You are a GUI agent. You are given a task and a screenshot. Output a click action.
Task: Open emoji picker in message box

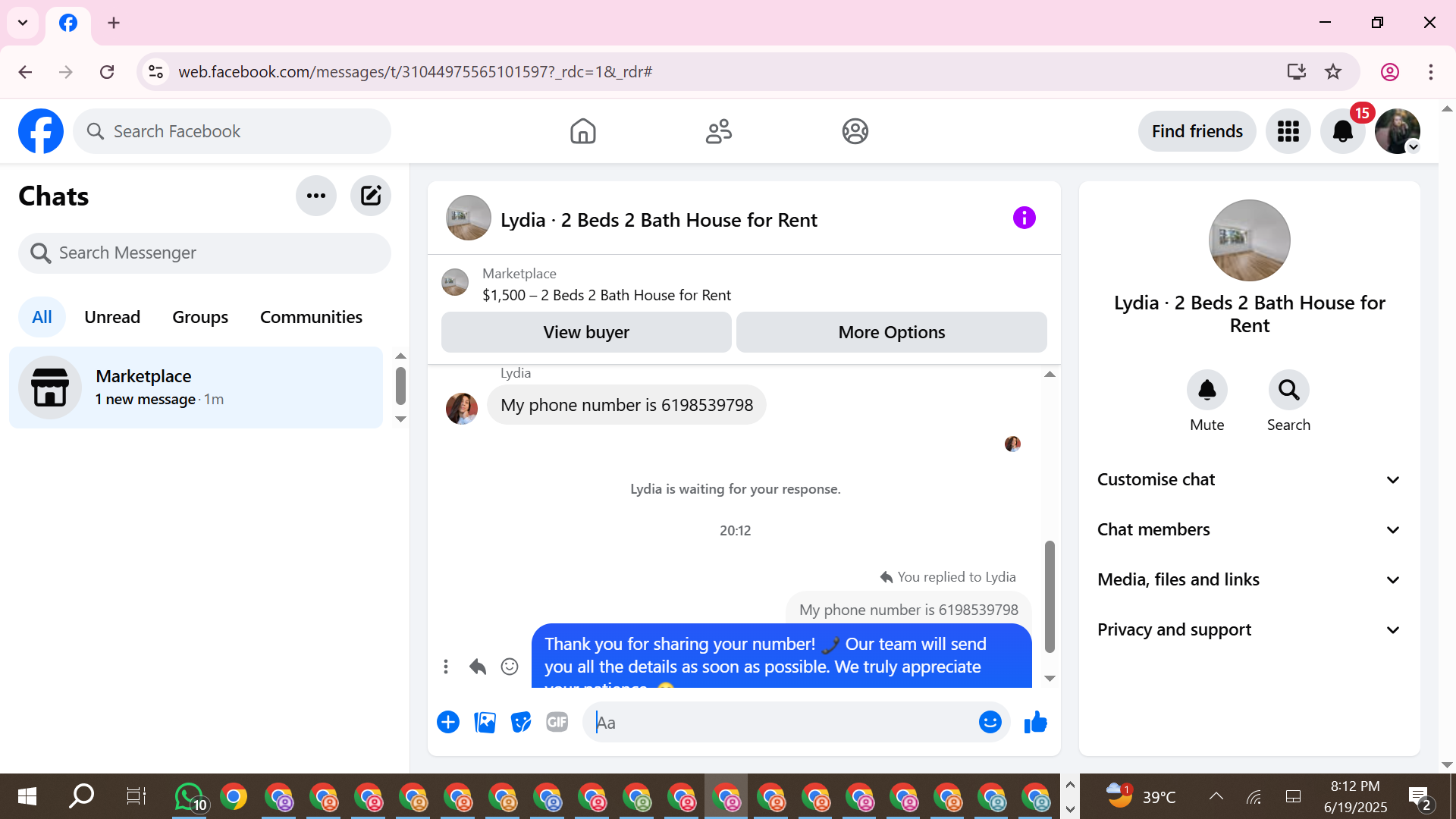coord(990,722)
